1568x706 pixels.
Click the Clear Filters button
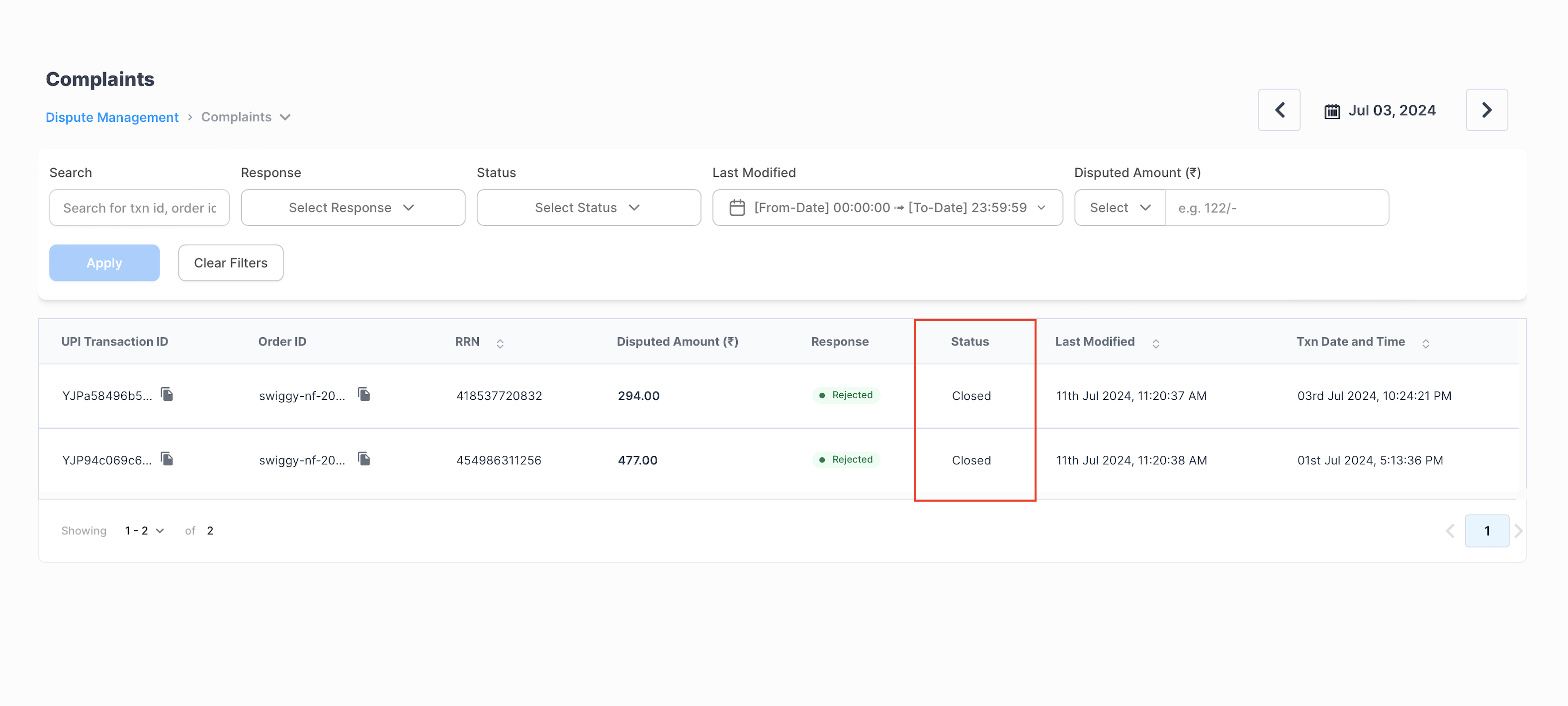[x=230, y=263]
